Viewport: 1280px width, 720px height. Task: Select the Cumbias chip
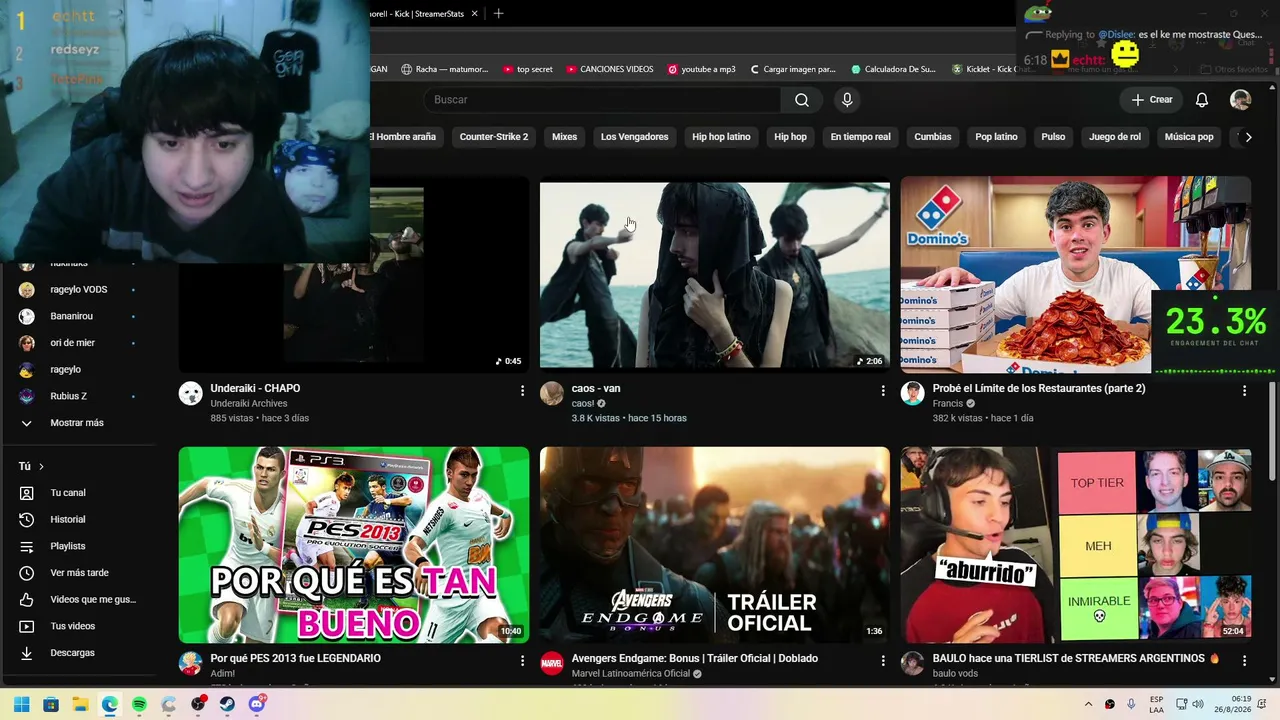click(933, 137)
